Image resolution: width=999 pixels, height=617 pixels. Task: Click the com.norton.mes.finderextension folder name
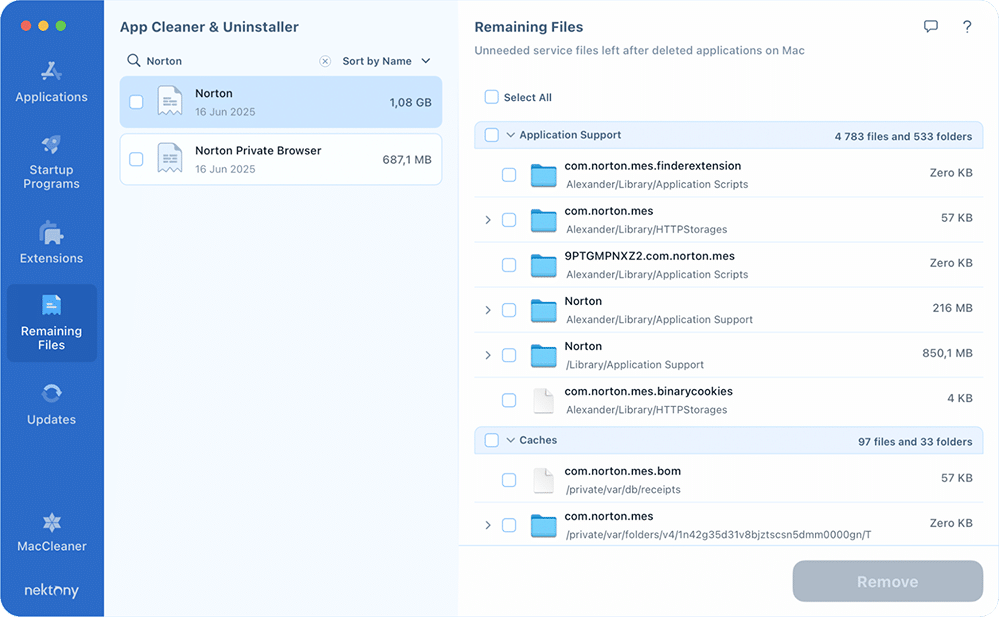pos(652,166)
